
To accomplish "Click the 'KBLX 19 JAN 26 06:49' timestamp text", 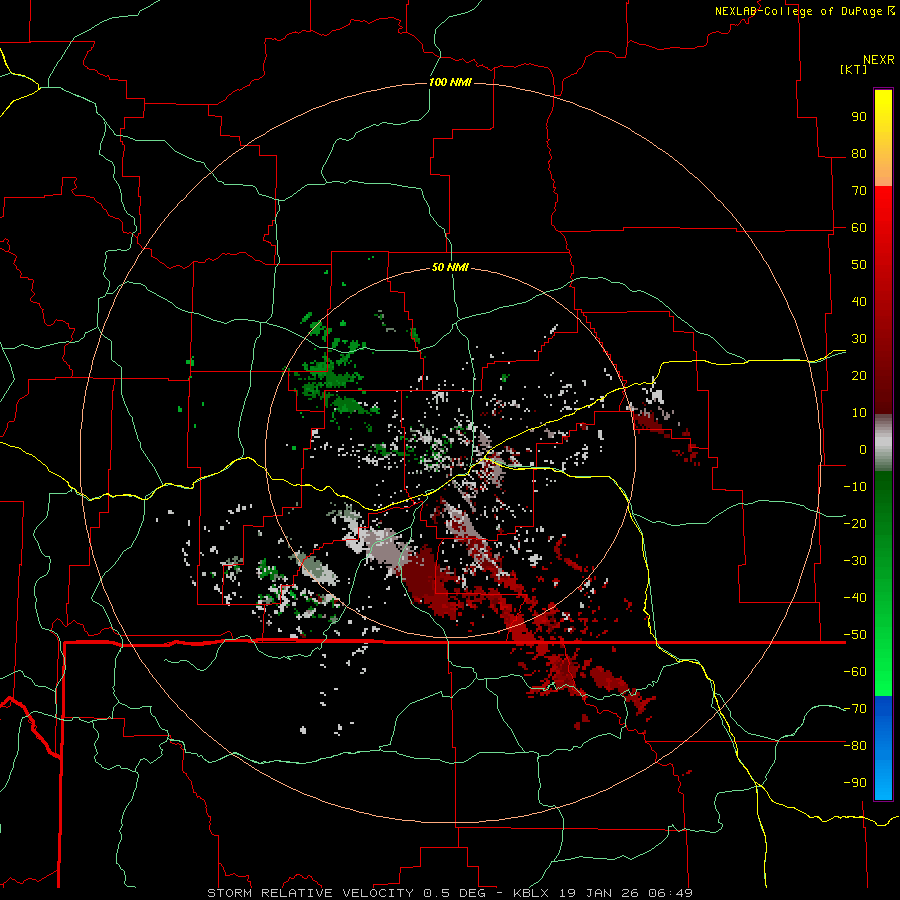I will 603,893.
